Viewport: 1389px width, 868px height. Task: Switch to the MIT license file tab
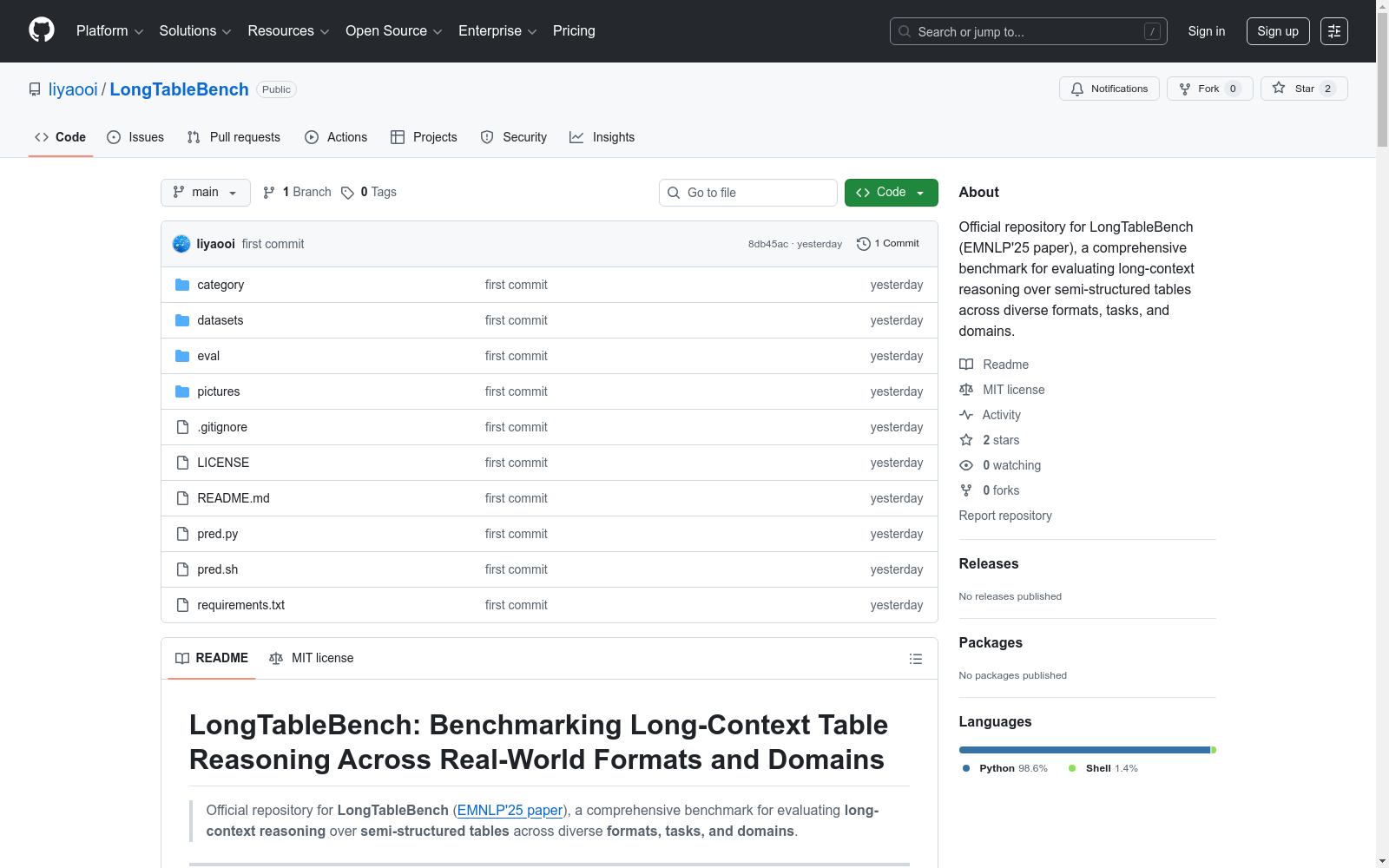pyautogui.click(x=312, y=659)
